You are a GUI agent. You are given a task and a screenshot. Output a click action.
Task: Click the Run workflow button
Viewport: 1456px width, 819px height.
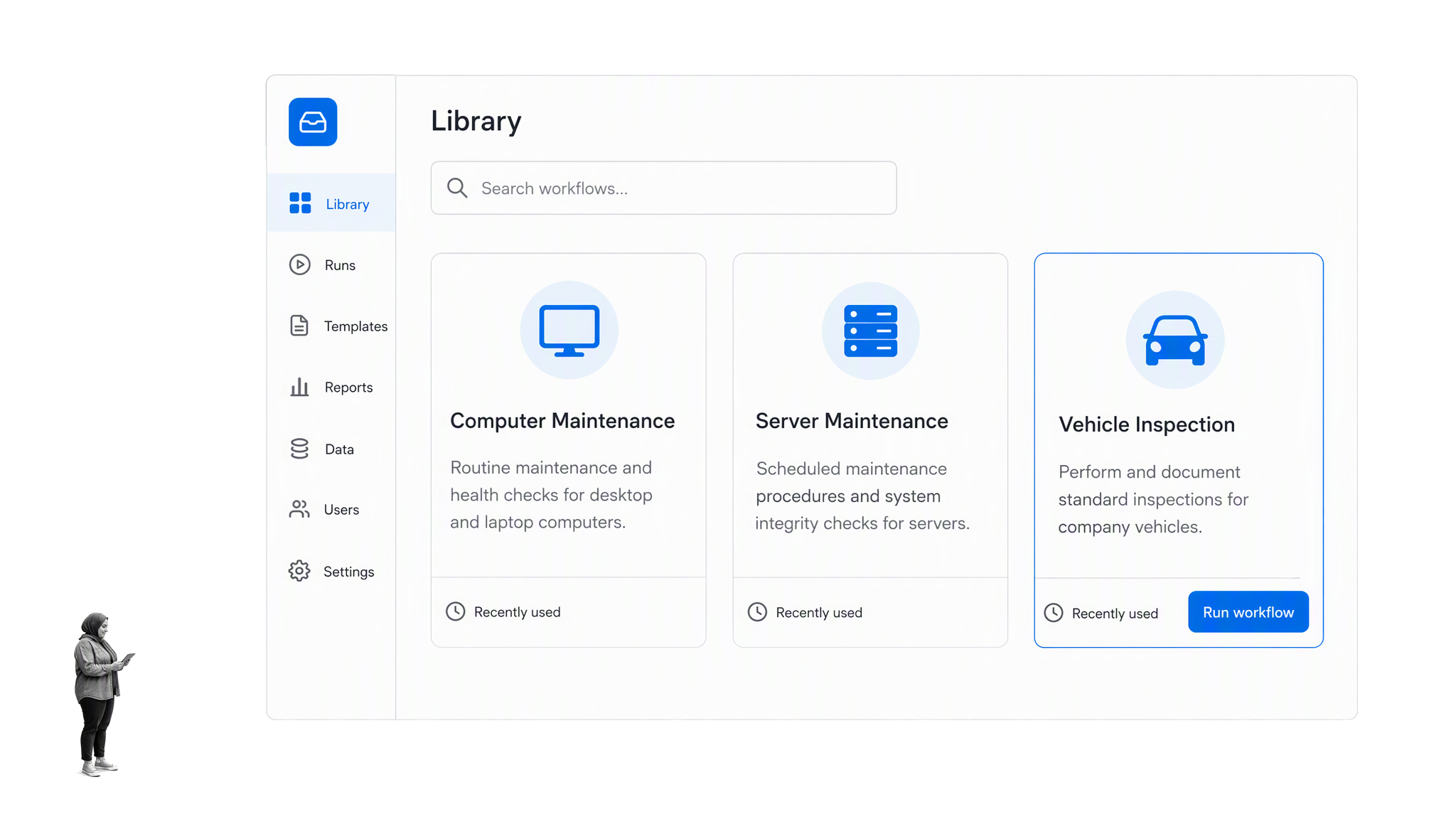(x=1248, y=611)
